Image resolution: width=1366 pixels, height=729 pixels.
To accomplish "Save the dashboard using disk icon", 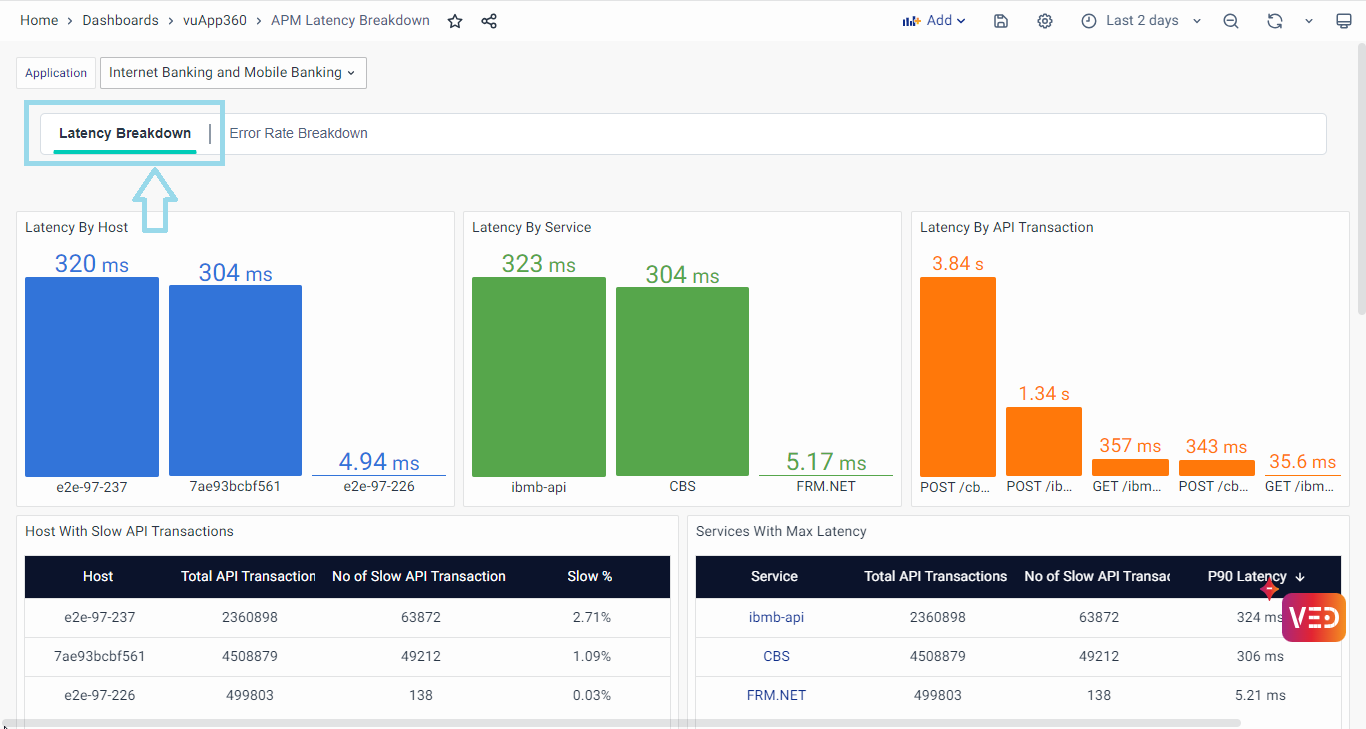I will (x=1001, y=21).
